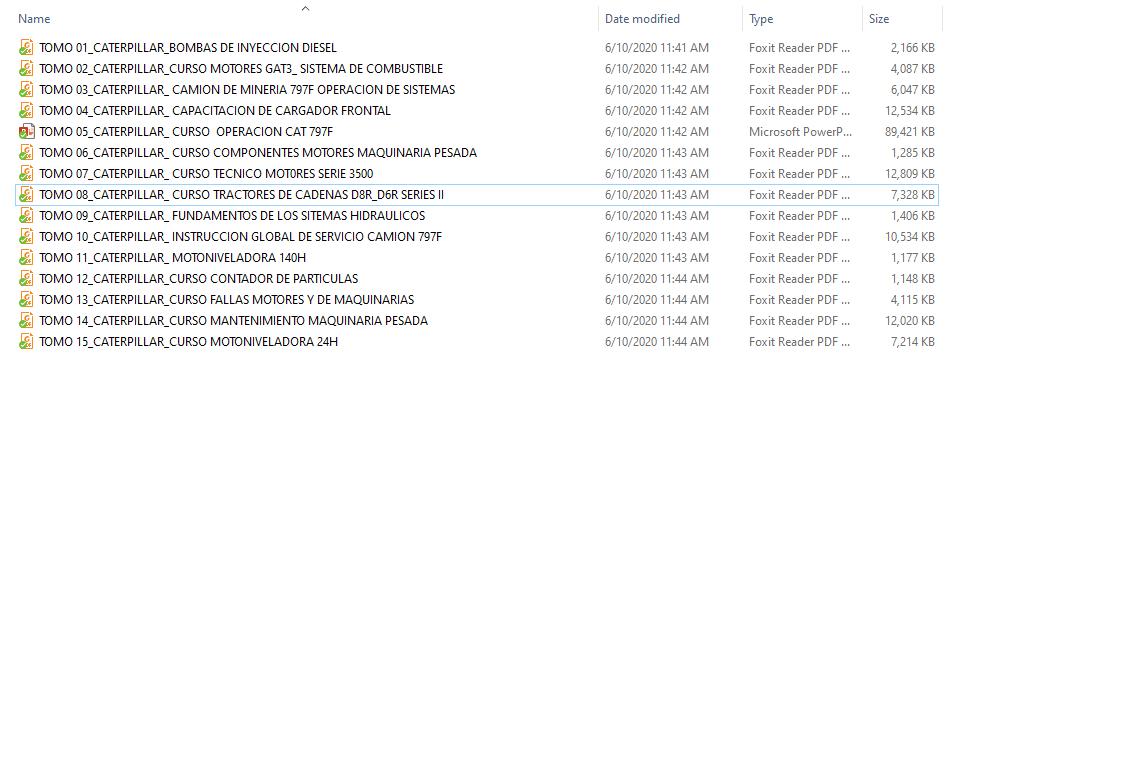Click the 4,115 KB size value
This screenshot has height=775, width=1122.
click(912, 300)
